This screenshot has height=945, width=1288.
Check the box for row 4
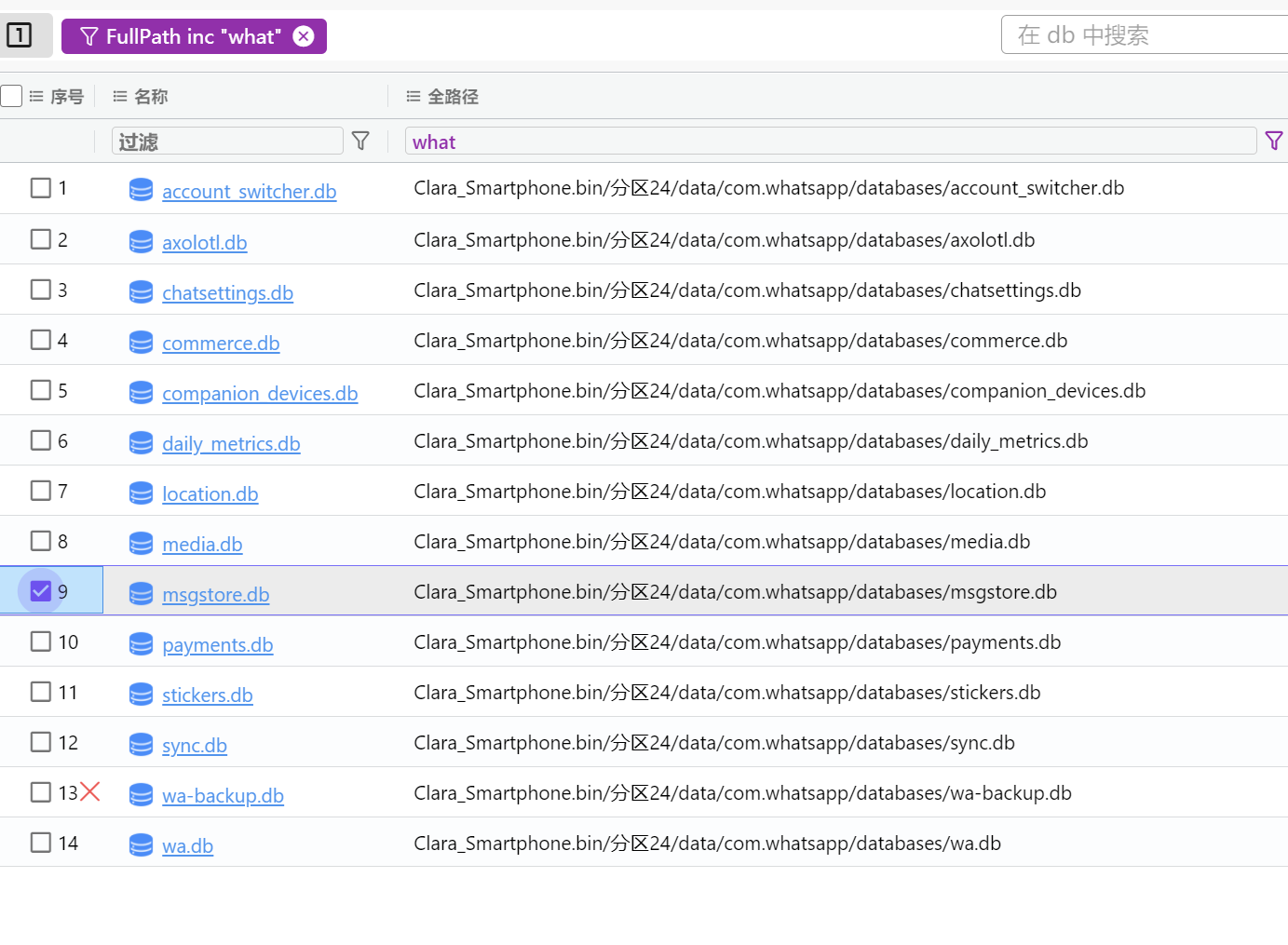click(41, 340)
